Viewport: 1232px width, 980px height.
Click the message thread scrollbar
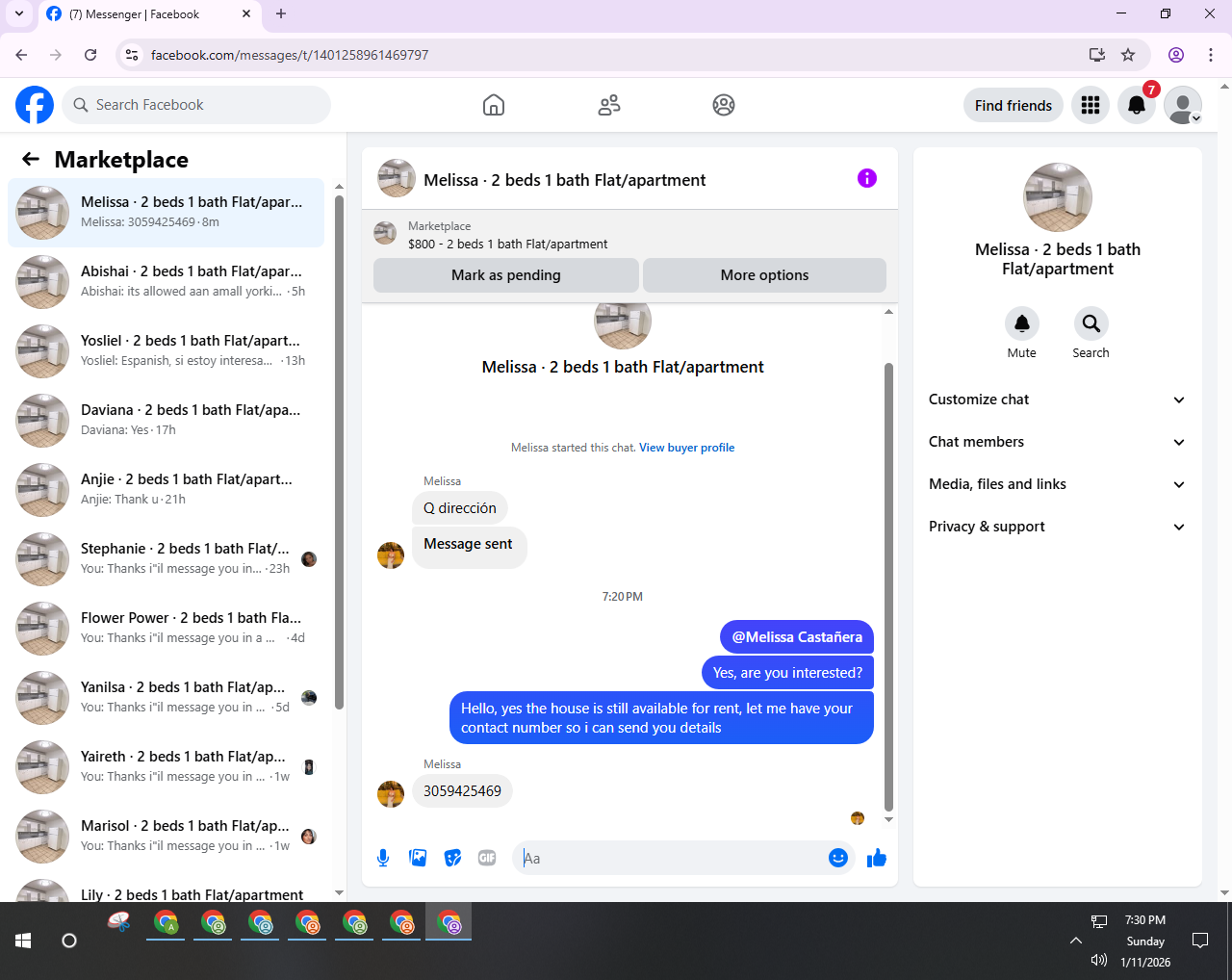[888, 587]
